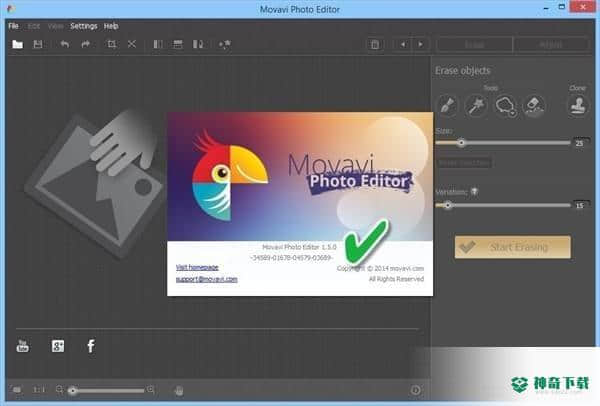Click the mirror/flip compare toolbar icon
This screenshot has width=600, height=406.
click(x=198, y=44)
